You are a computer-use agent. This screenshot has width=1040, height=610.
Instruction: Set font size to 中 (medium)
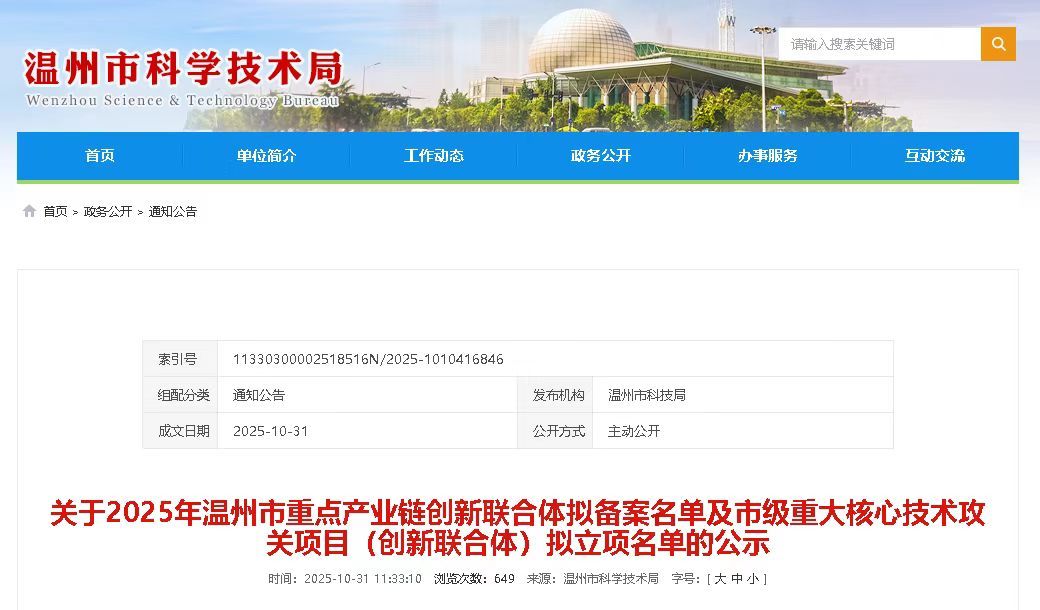point(737,579)
